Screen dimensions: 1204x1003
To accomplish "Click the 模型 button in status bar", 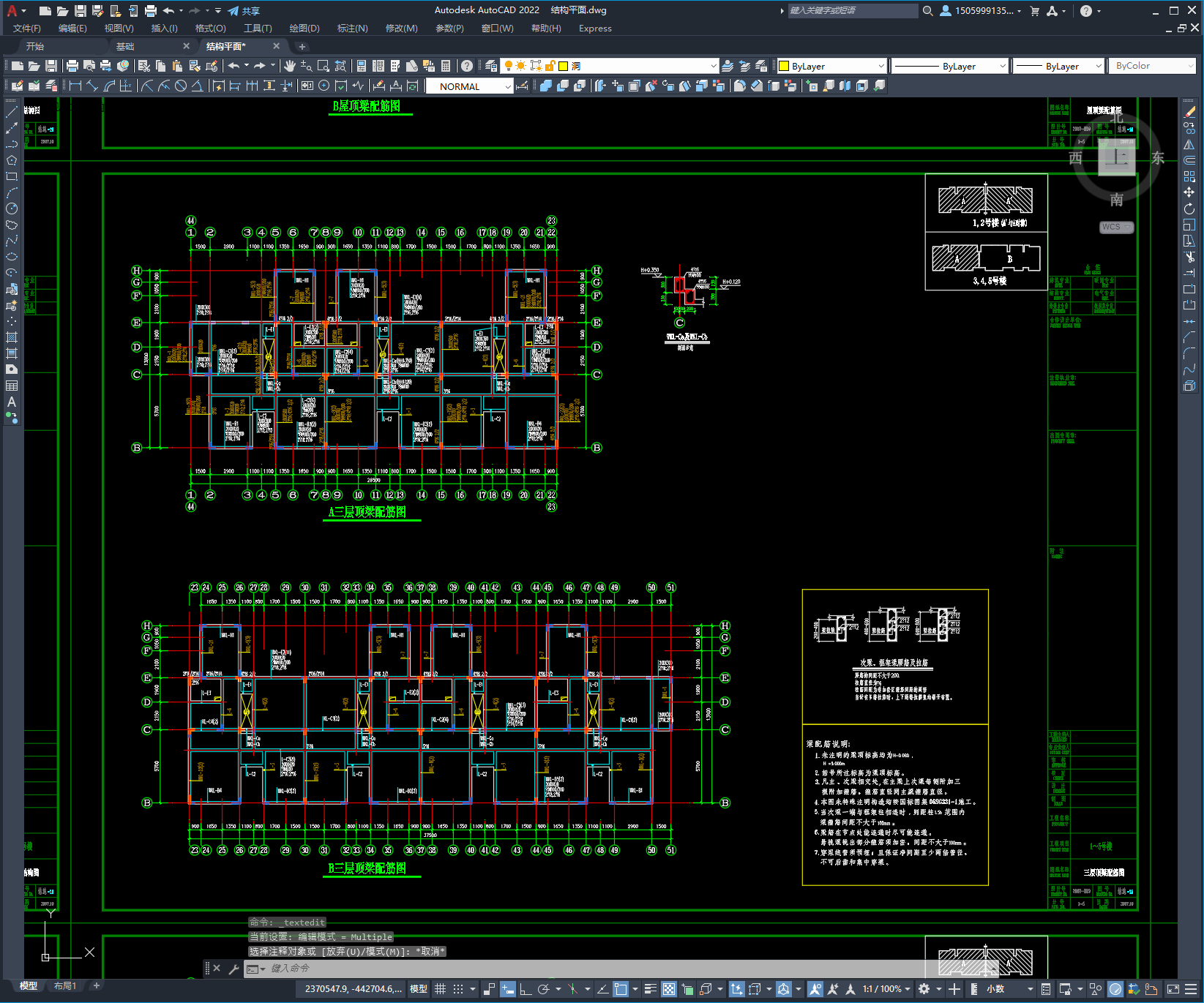I will [419, 989].
